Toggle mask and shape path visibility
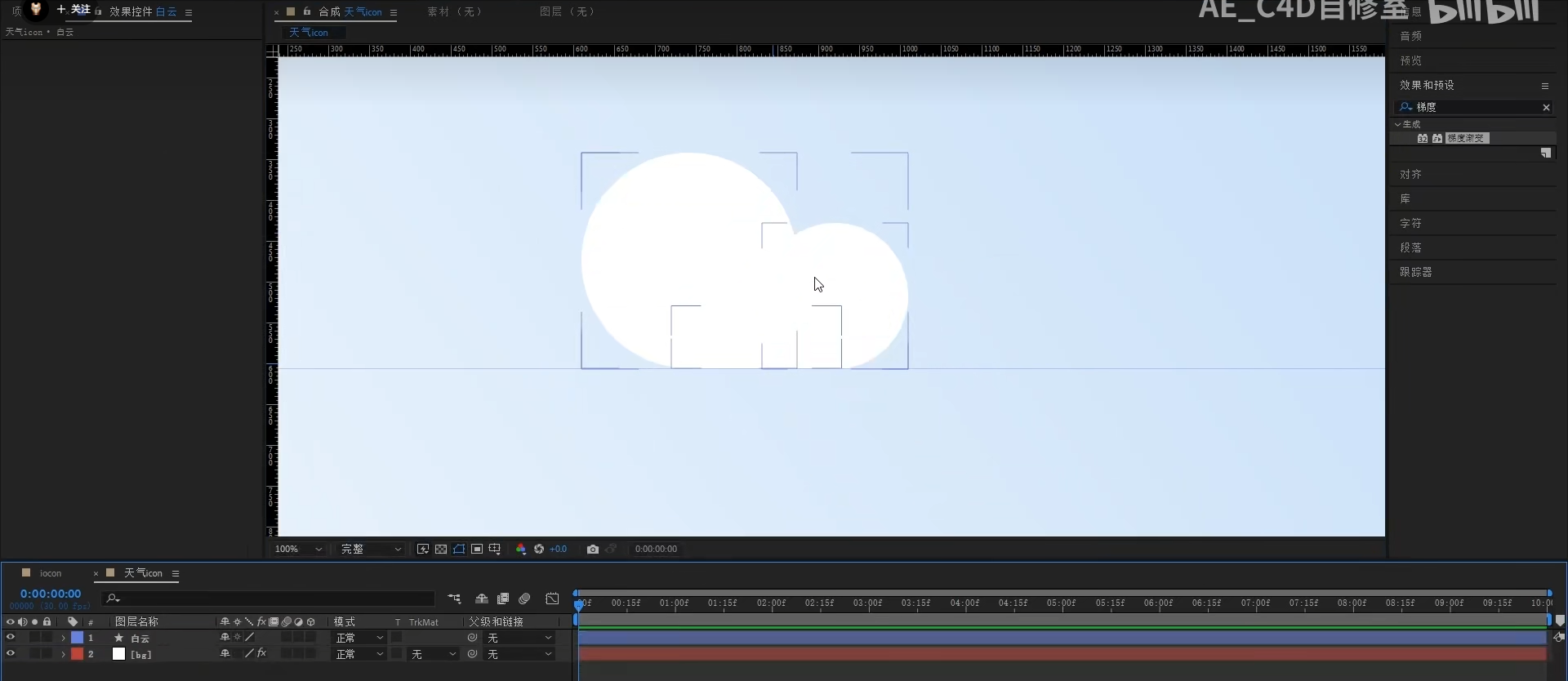Image resolution: width=1568 pixels, height=681 pixels. [459, 549]
